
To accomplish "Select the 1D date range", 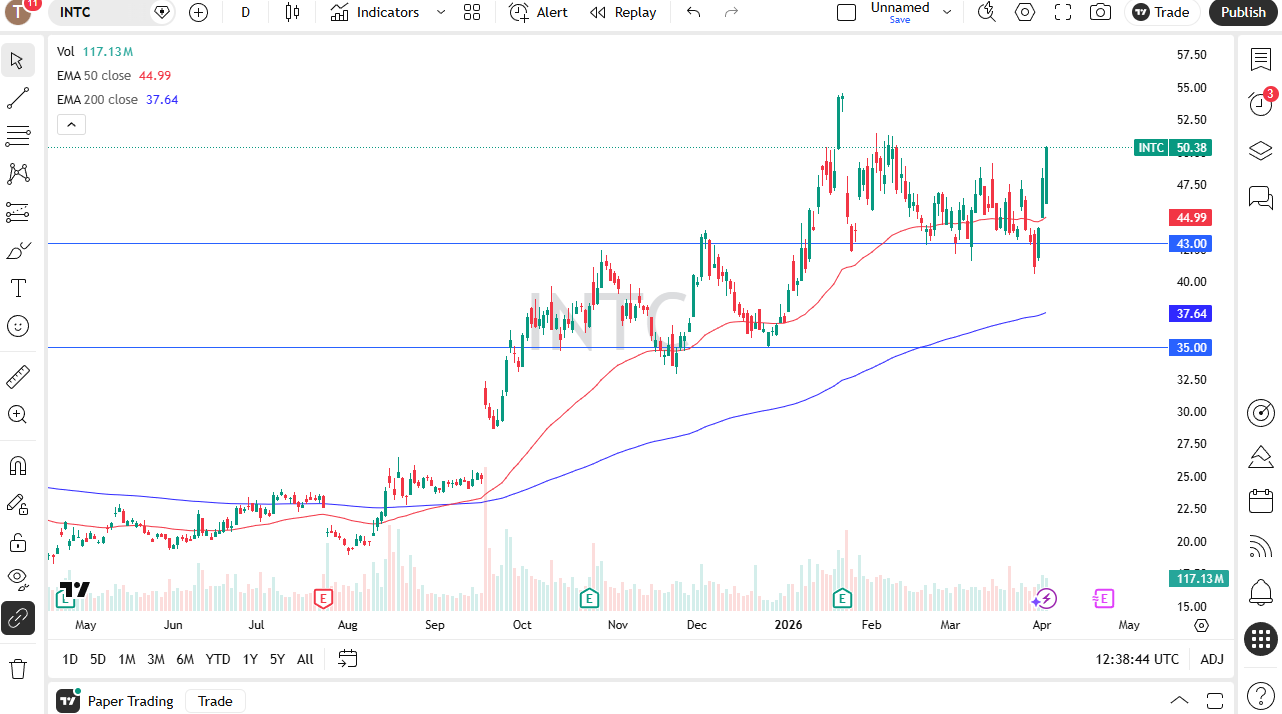I will tap(70, 659).
